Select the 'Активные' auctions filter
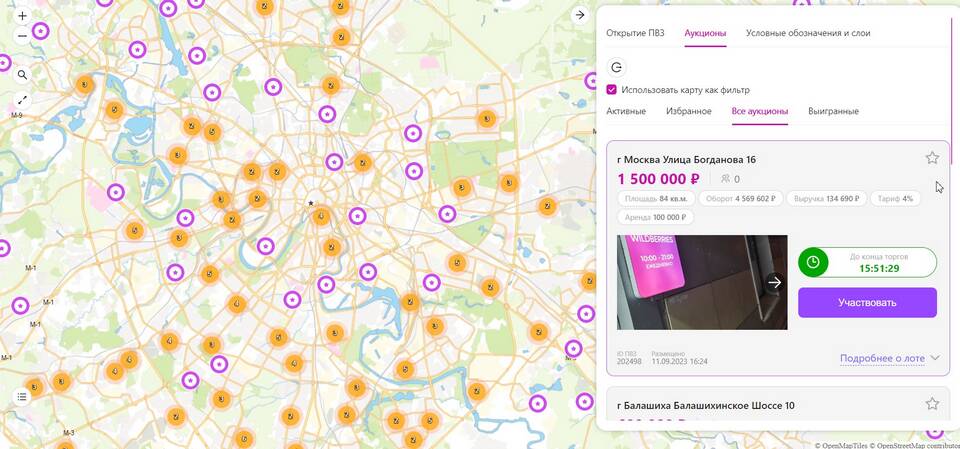Image resolution: width=960 pixels, height=449 pixels. point(626,111)
